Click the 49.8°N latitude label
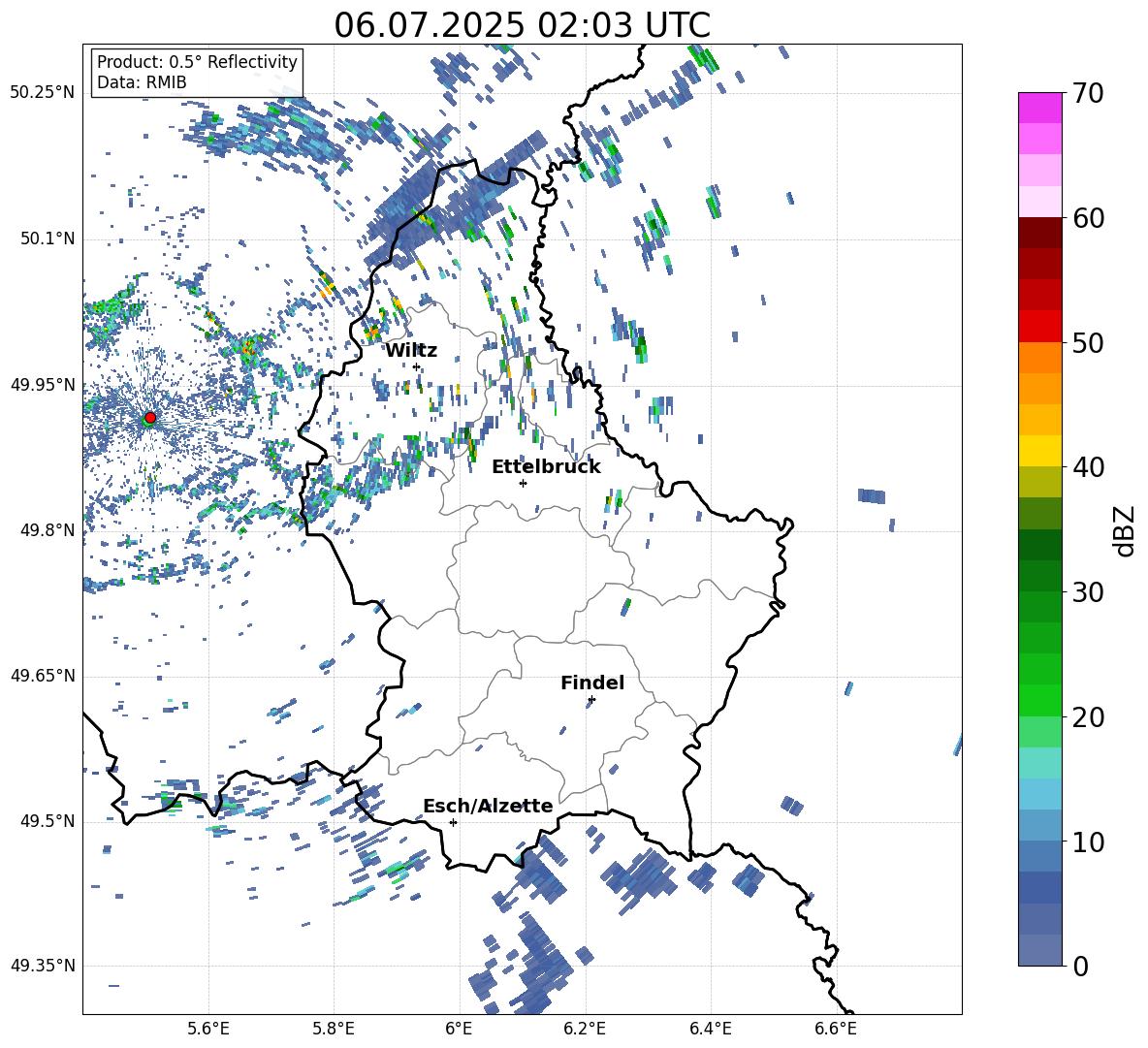The width and height of the screenshot is (1148, 1048). click(47, 530)
